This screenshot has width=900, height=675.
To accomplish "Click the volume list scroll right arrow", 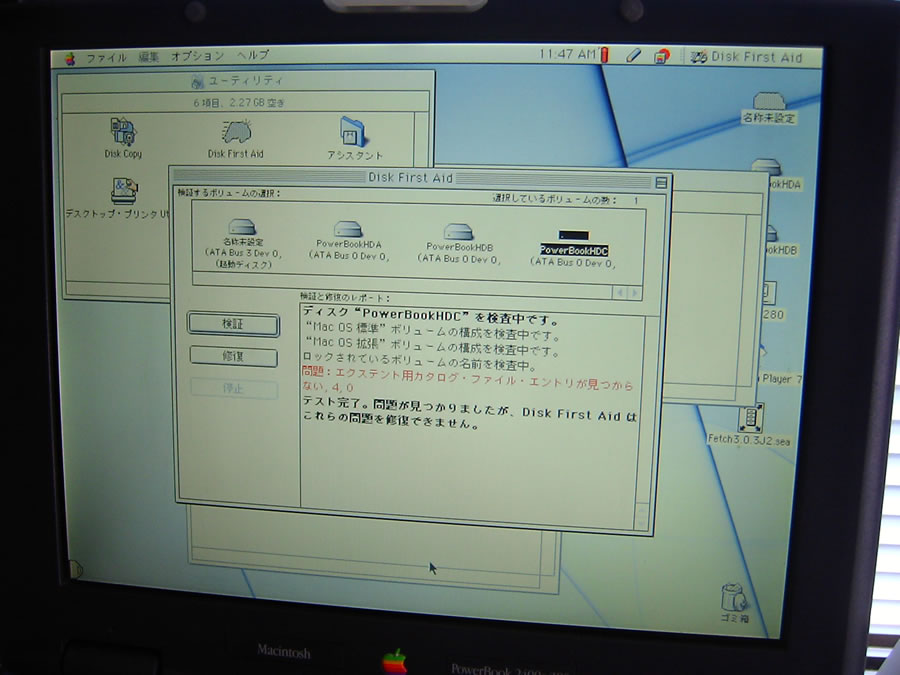I will (x=634, y=293).
